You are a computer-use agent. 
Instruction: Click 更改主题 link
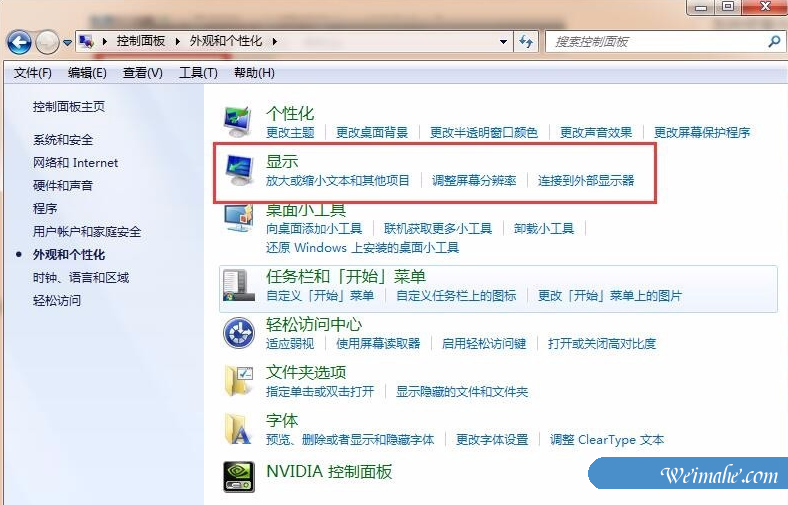click(x=290, y=133)
